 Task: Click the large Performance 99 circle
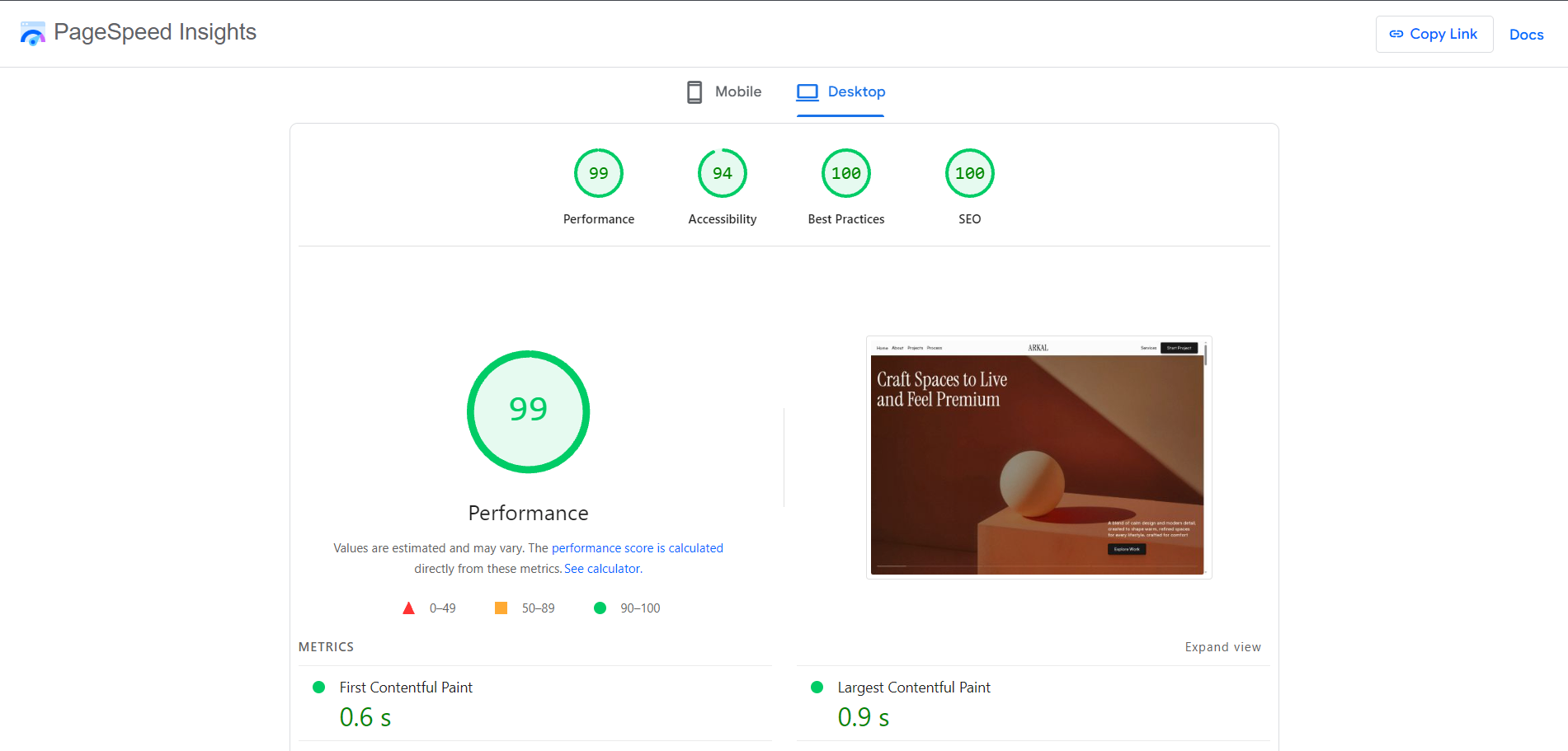(528, 411)
